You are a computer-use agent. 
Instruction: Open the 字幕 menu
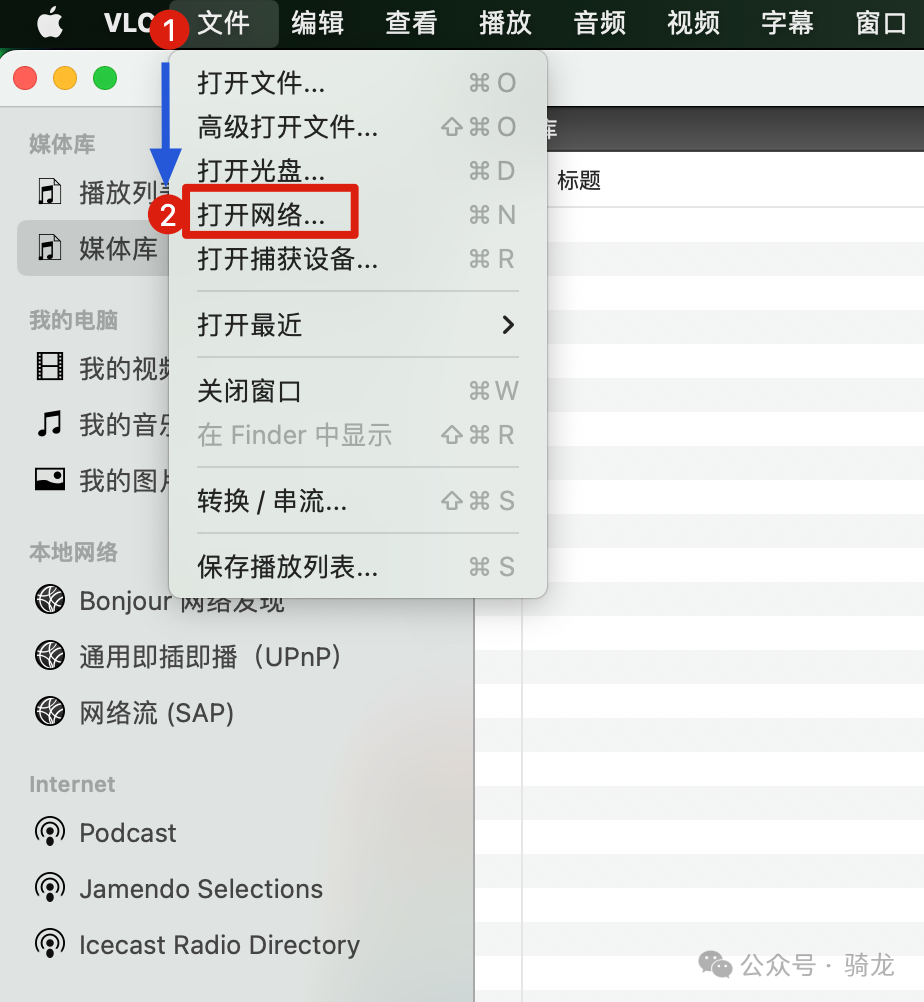(x=787, y=24)
